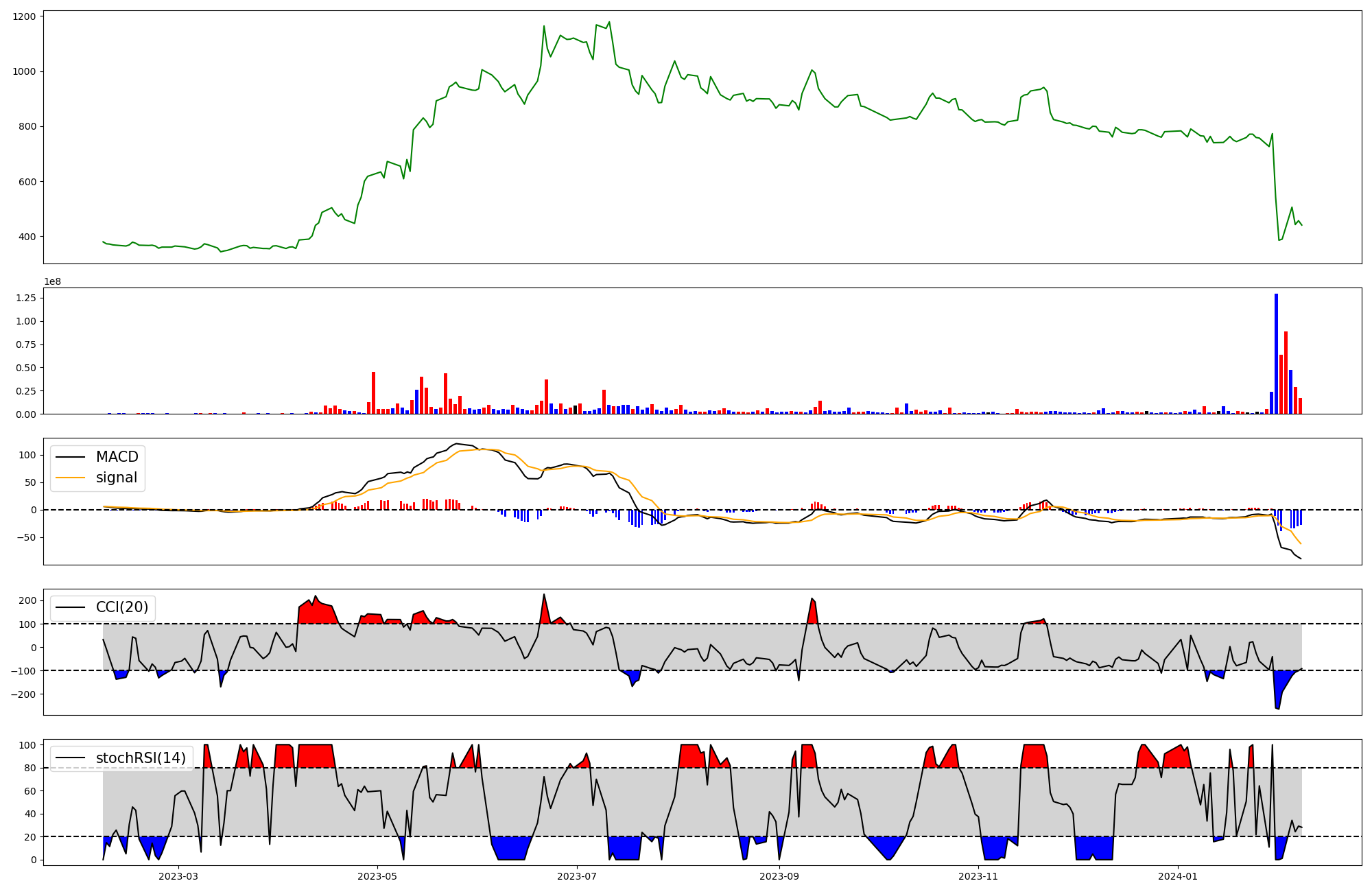
Task: Click the CCI(20) legend label
Action: [123, 607]
